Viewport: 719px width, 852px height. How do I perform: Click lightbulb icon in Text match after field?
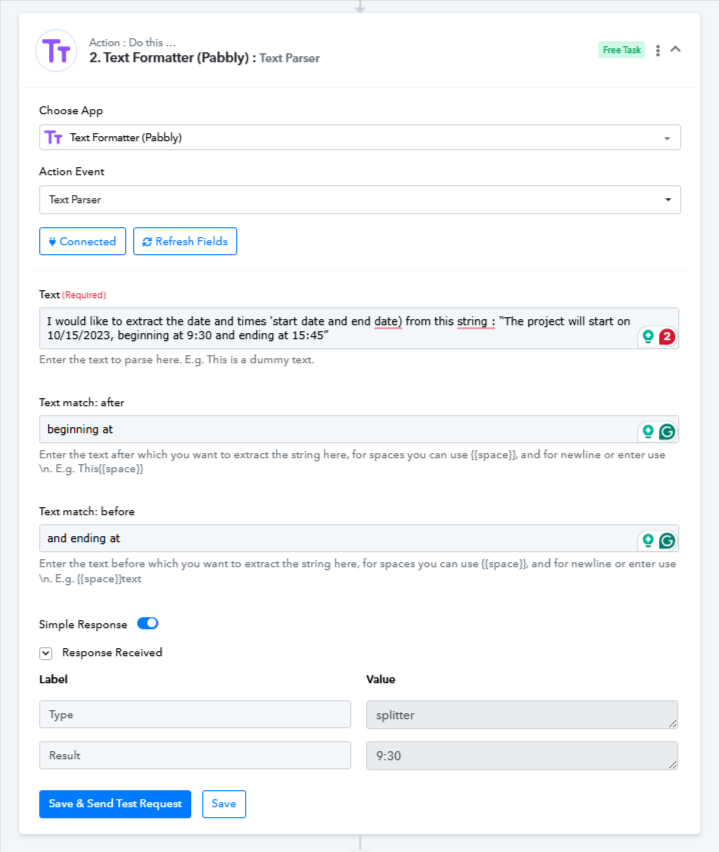pyautogui.click(x=648, y=431)
